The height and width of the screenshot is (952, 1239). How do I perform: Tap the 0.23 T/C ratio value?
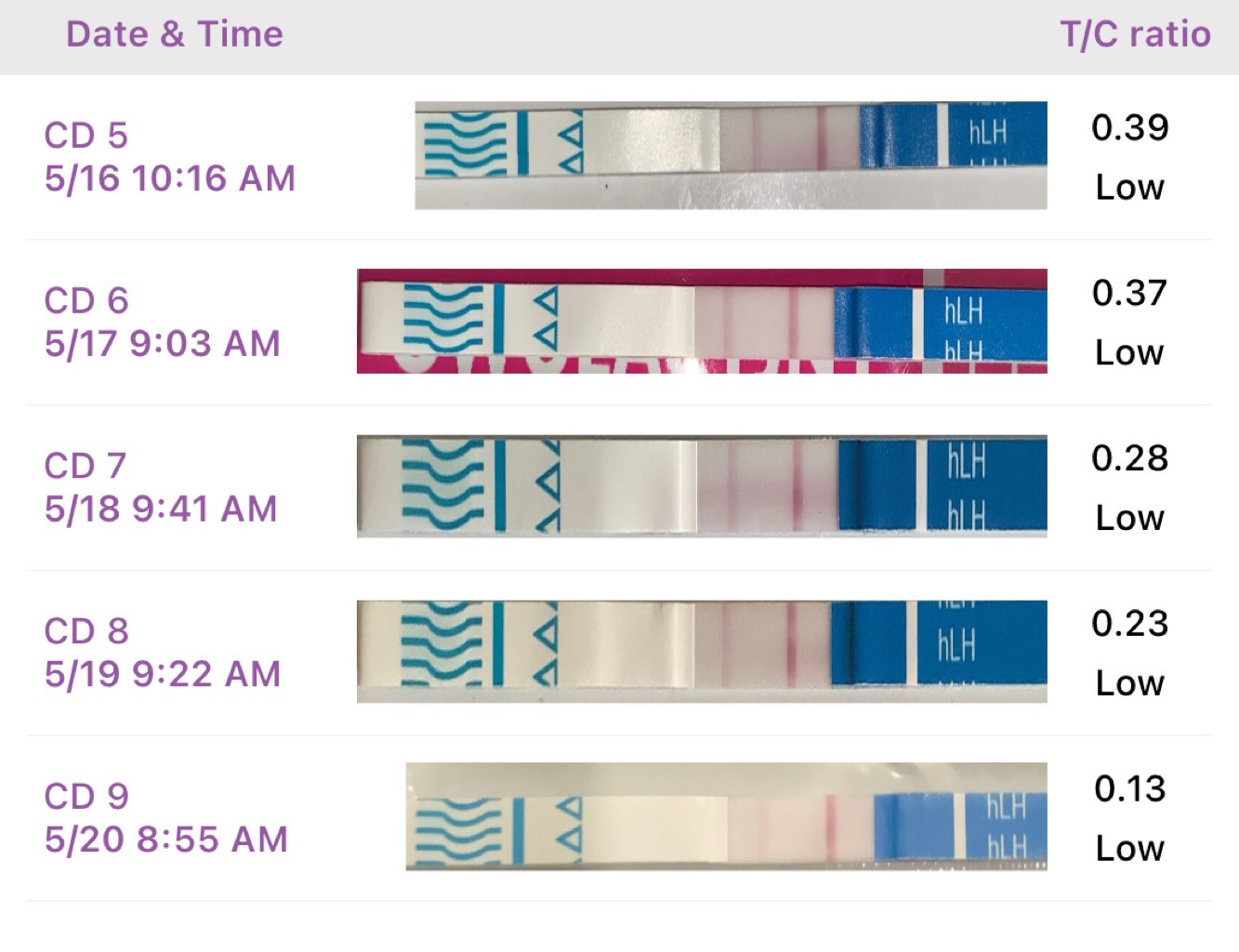click(x=1129, y=623)
